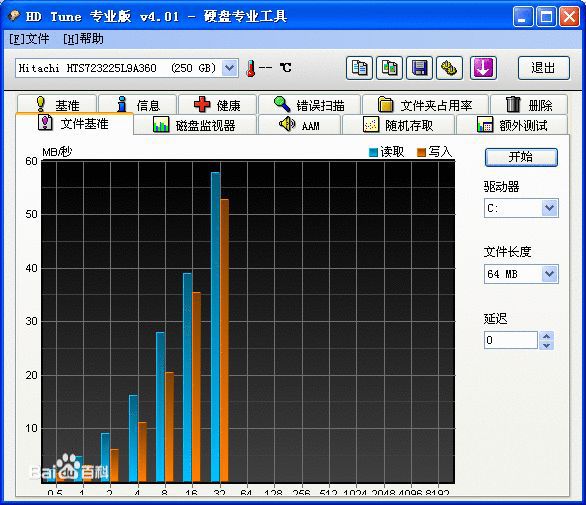Click the 退出 exit button
The width and height of the screenshot is (586, 505).
point(544,68)
